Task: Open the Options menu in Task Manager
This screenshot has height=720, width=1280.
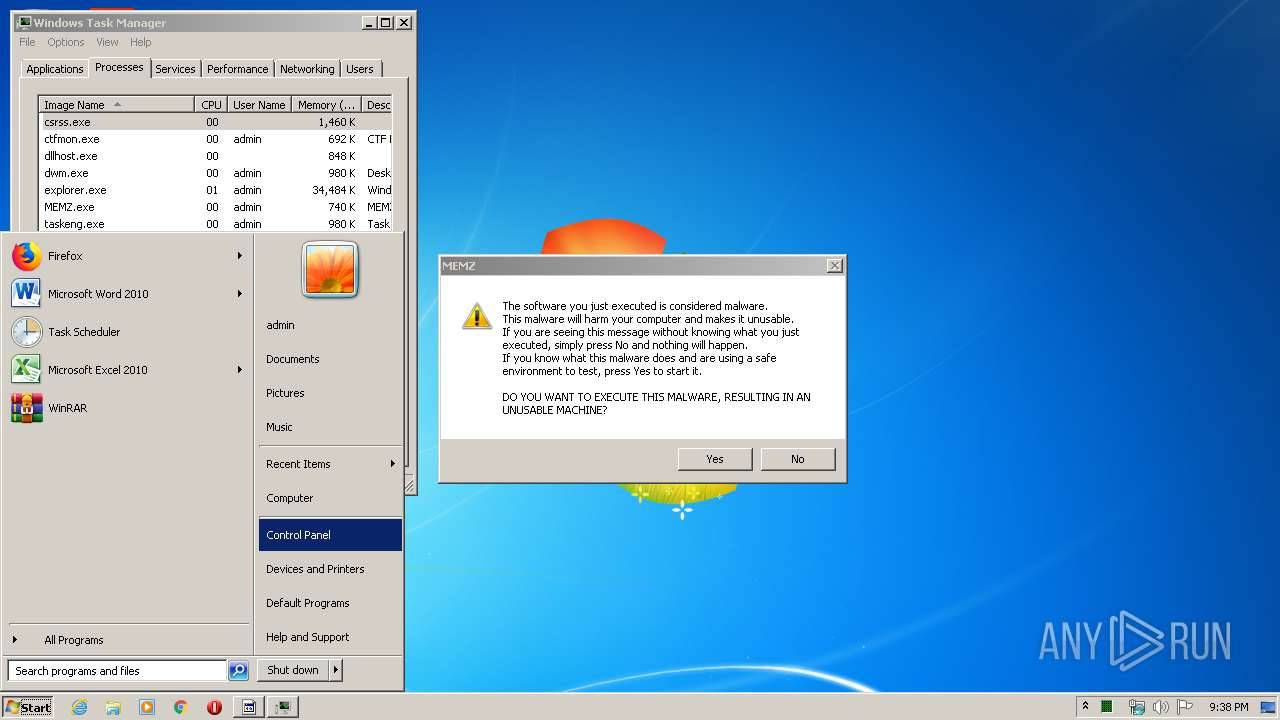Action: [x=66, y=42]
